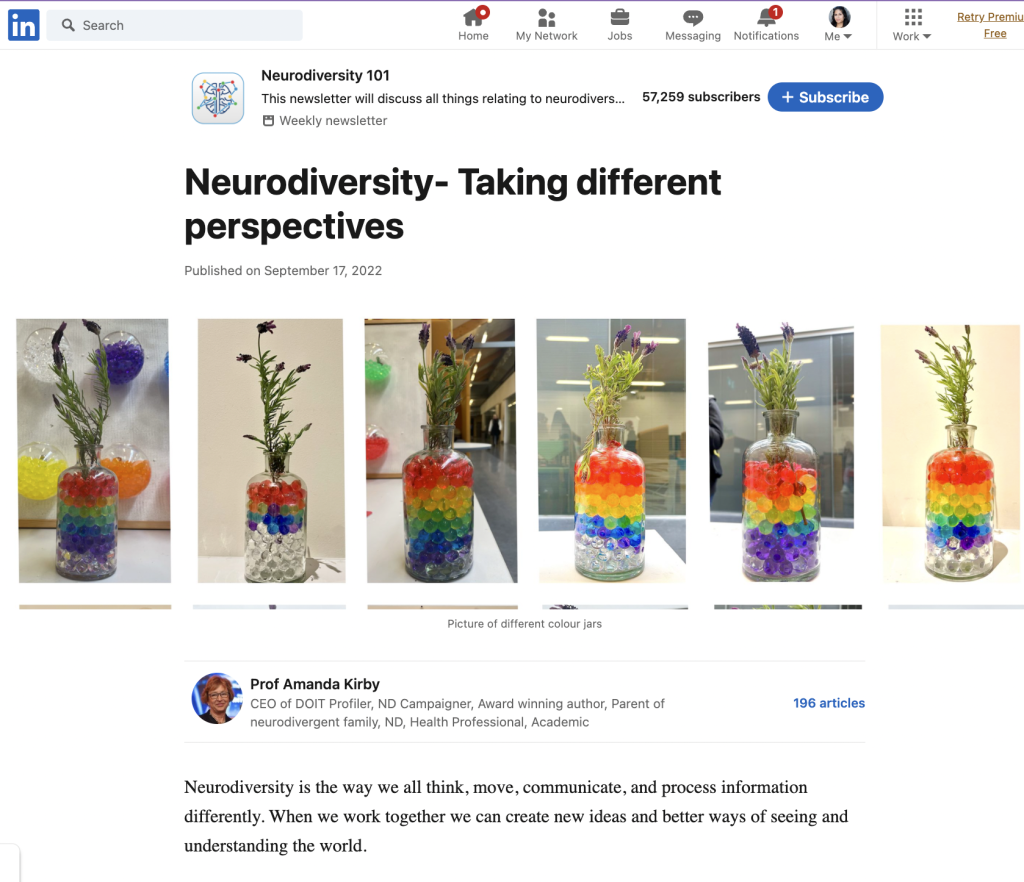
Task: Click the '57,259 subscribers' count text
Action: [701, 97]
